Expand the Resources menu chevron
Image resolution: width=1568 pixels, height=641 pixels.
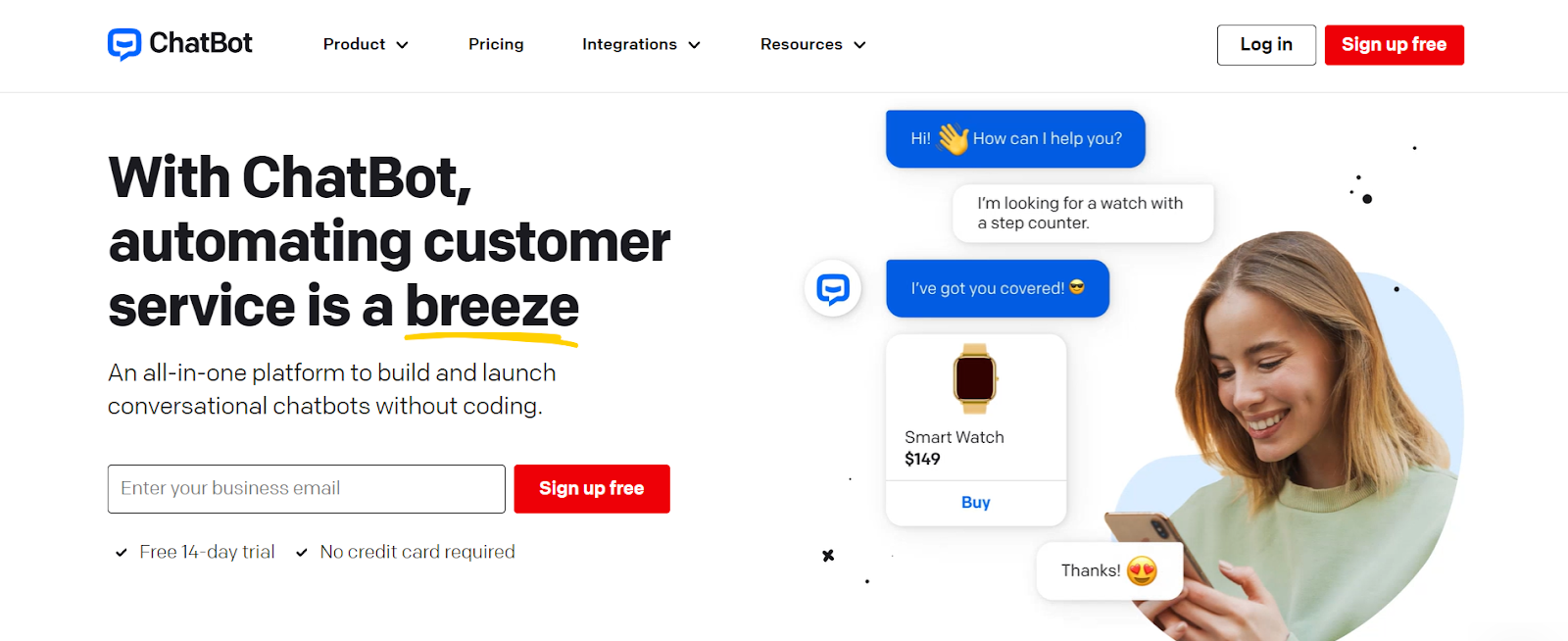(x=859, y=45)
